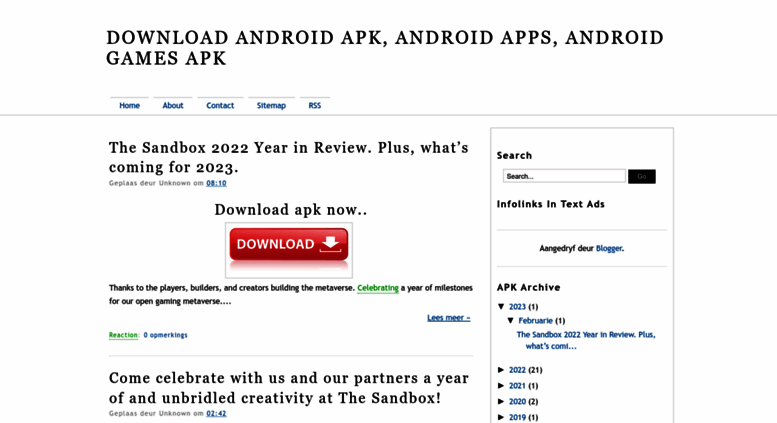Open the 2020 archive year link
This screenshot has width=777, height=423.
pos(517,402)
